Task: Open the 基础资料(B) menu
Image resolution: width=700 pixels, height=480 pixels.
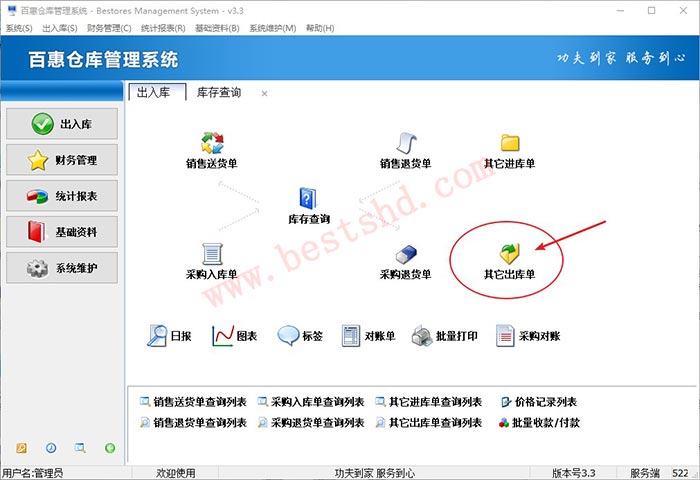Action: click(217, 28)
